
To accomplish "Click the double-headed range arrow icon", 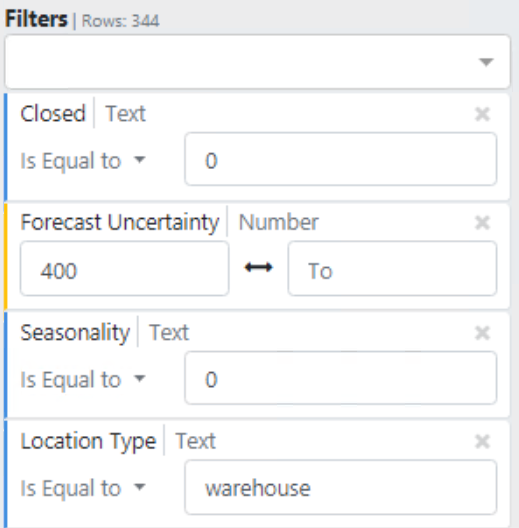I will coord(258,268).
